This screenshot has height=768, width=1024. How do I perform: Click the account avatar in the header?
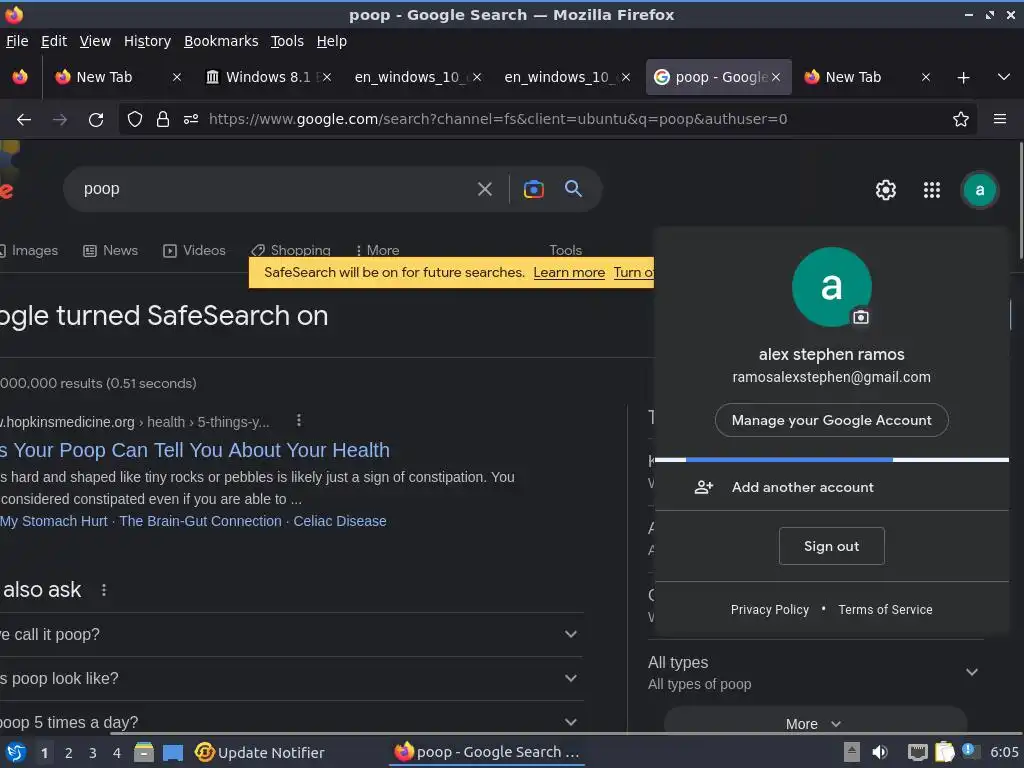click(x=980, y=190)
